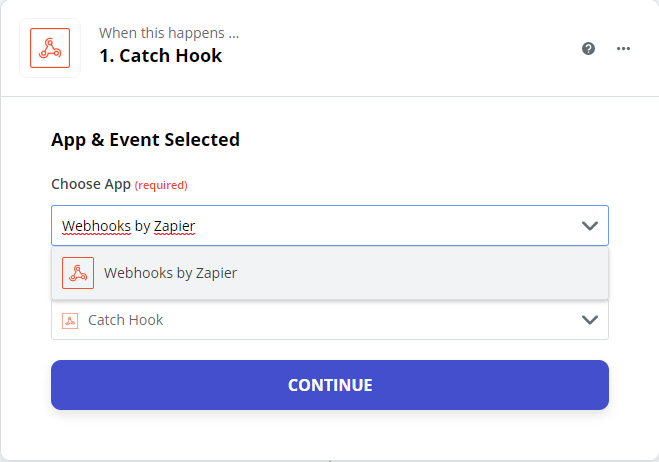Click the App & Event Selected heading

pyautogui.click(x=145, y=140)
